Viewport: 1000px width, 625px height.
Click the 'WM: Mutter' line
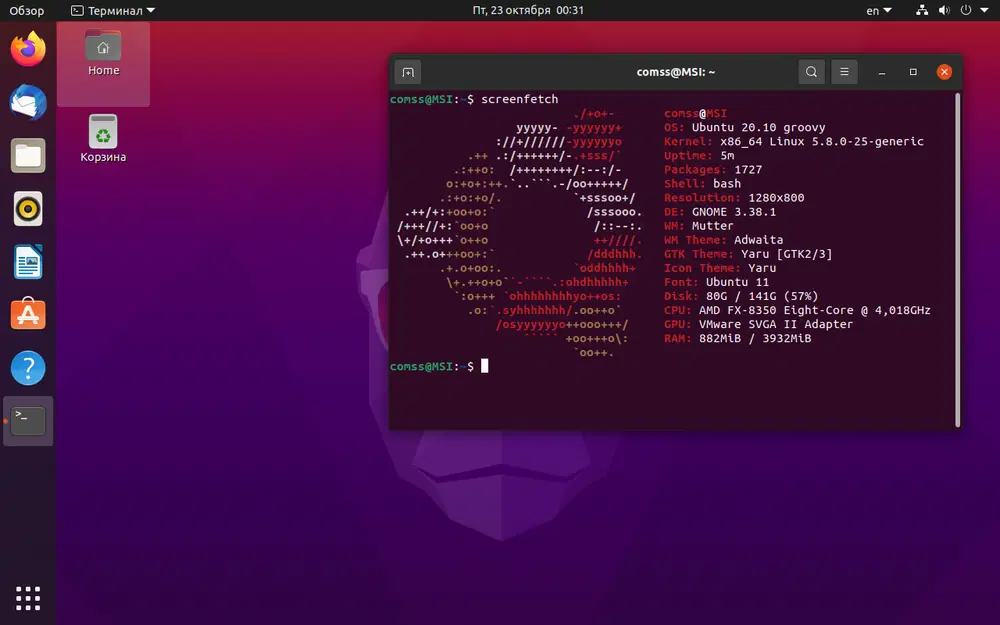pyautogui.click(x=699, y=226)
